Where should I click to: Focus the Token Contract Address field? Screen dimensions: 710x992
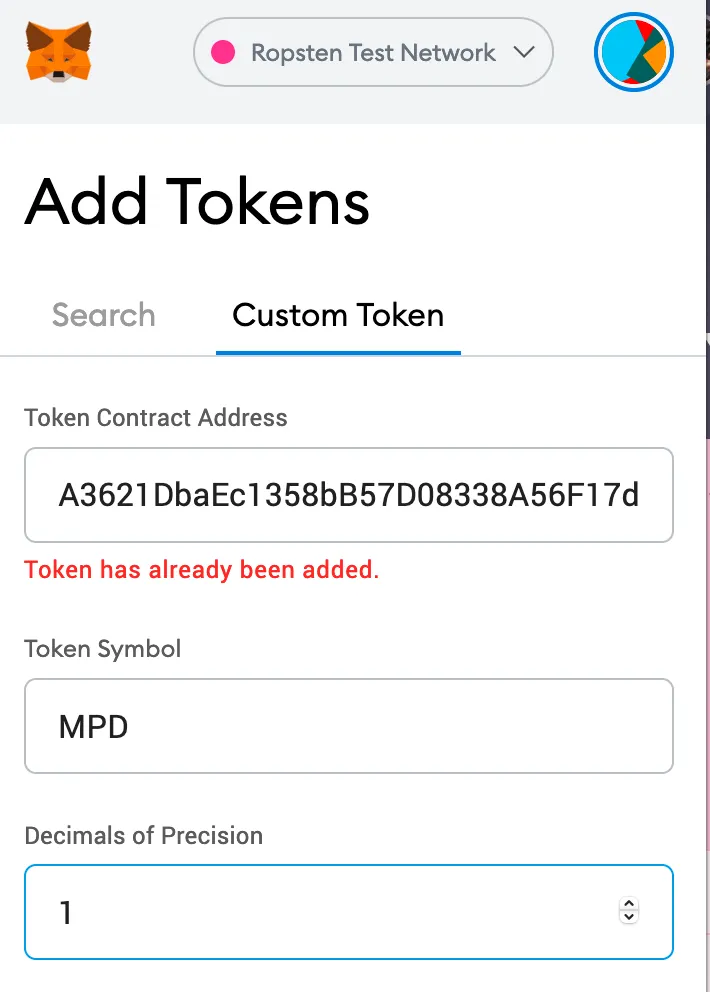348,495
